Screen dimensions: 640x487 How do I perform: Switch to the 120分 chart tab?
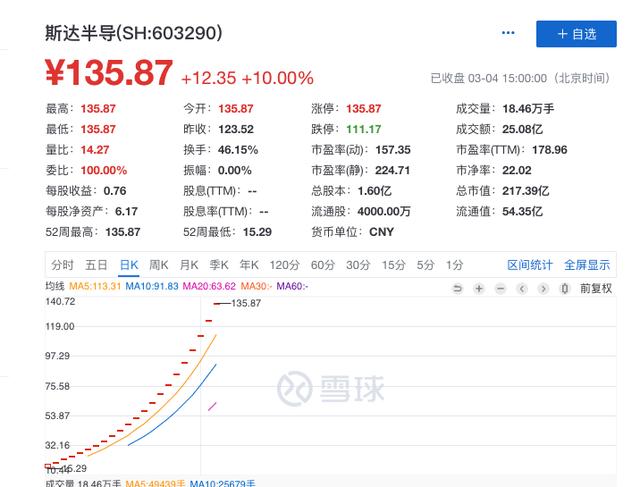pyautogui.click(x=284, y=265)
